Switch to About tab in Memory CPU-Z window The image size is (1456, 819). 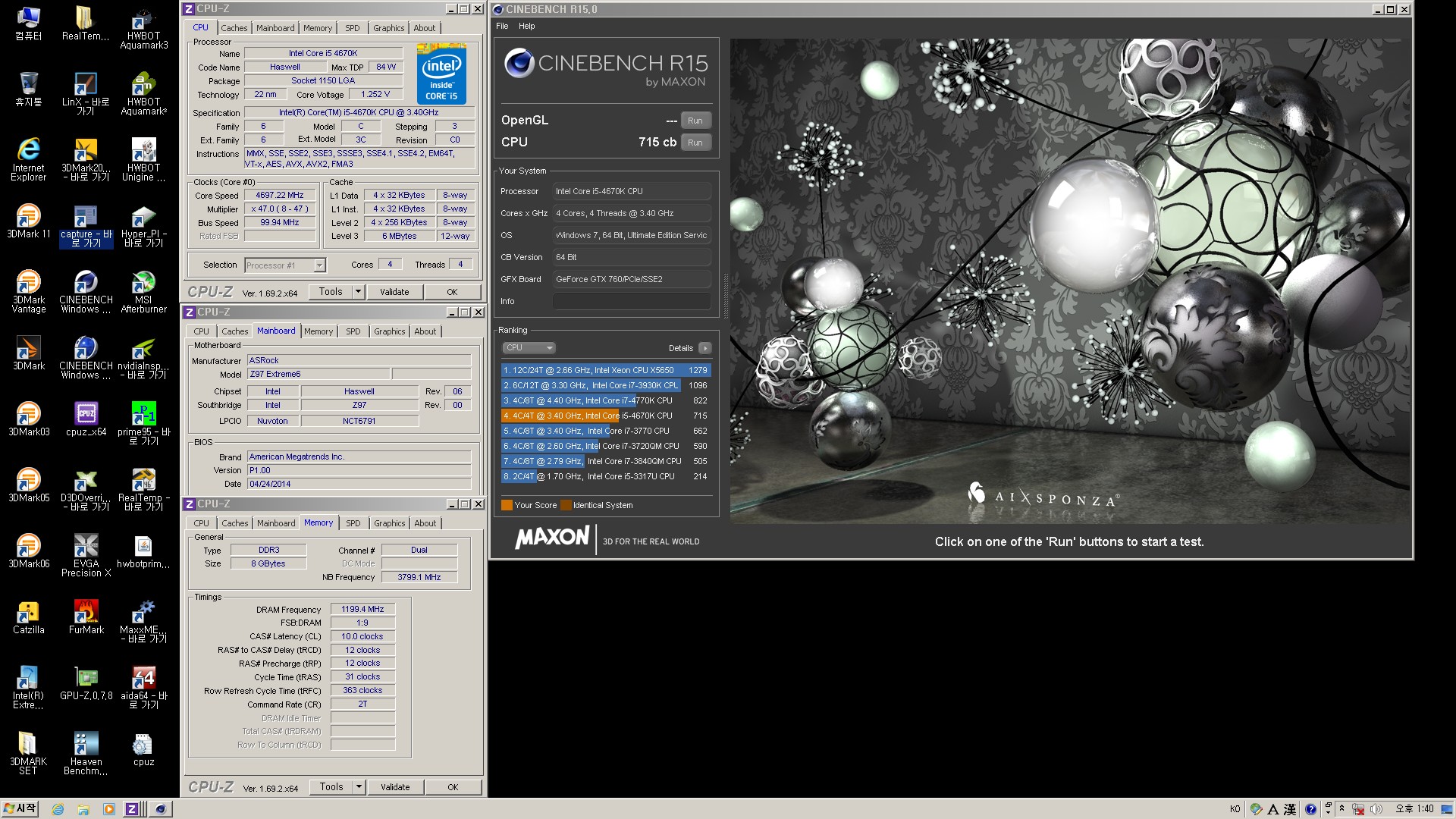(x=425, y=523)
